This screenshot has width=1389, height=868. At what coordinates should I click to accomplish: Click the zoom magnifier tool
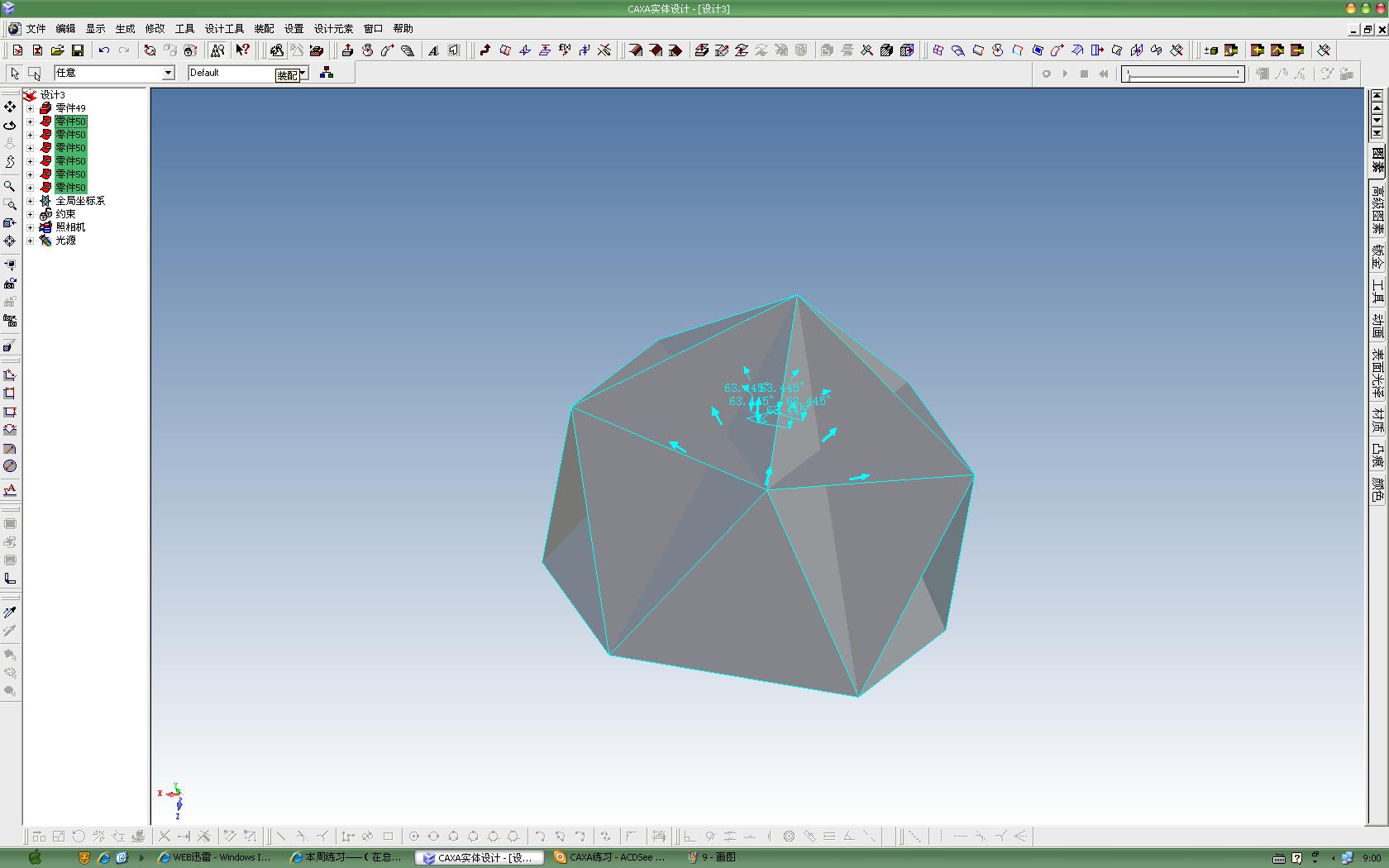click(x=10, y=186)
